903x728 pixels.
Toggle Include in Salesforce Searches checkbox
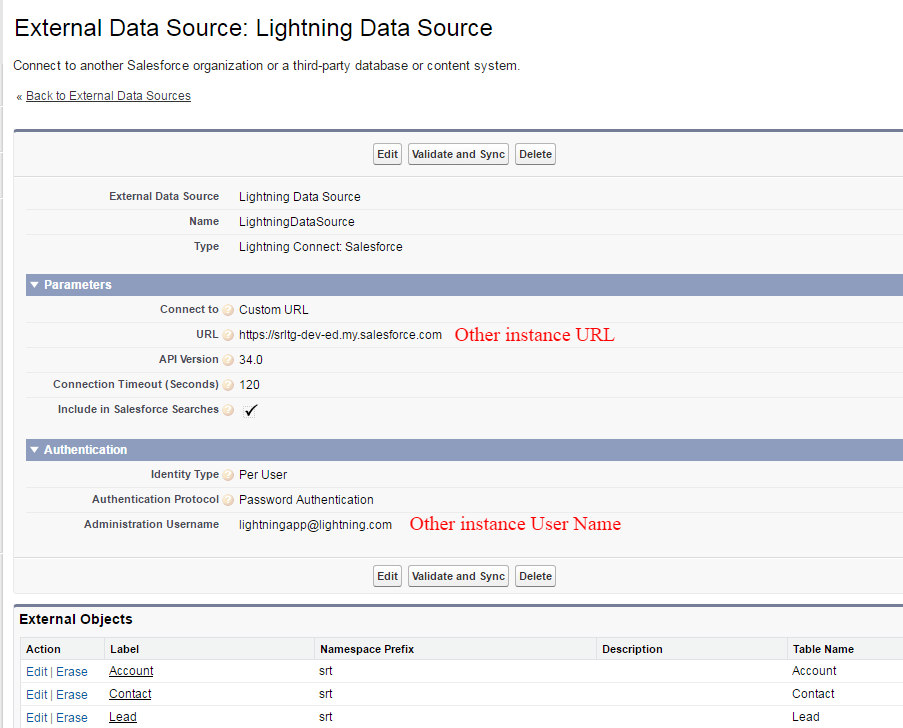point(250,411)
